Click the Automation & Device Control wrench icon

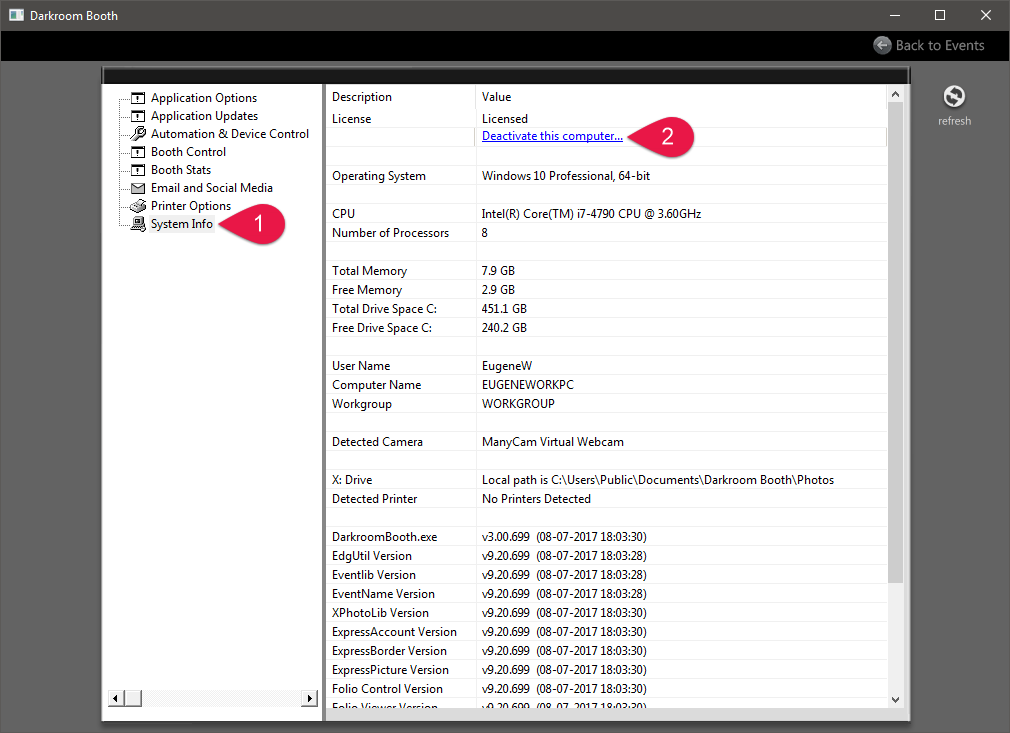click(x=138, y=133)
